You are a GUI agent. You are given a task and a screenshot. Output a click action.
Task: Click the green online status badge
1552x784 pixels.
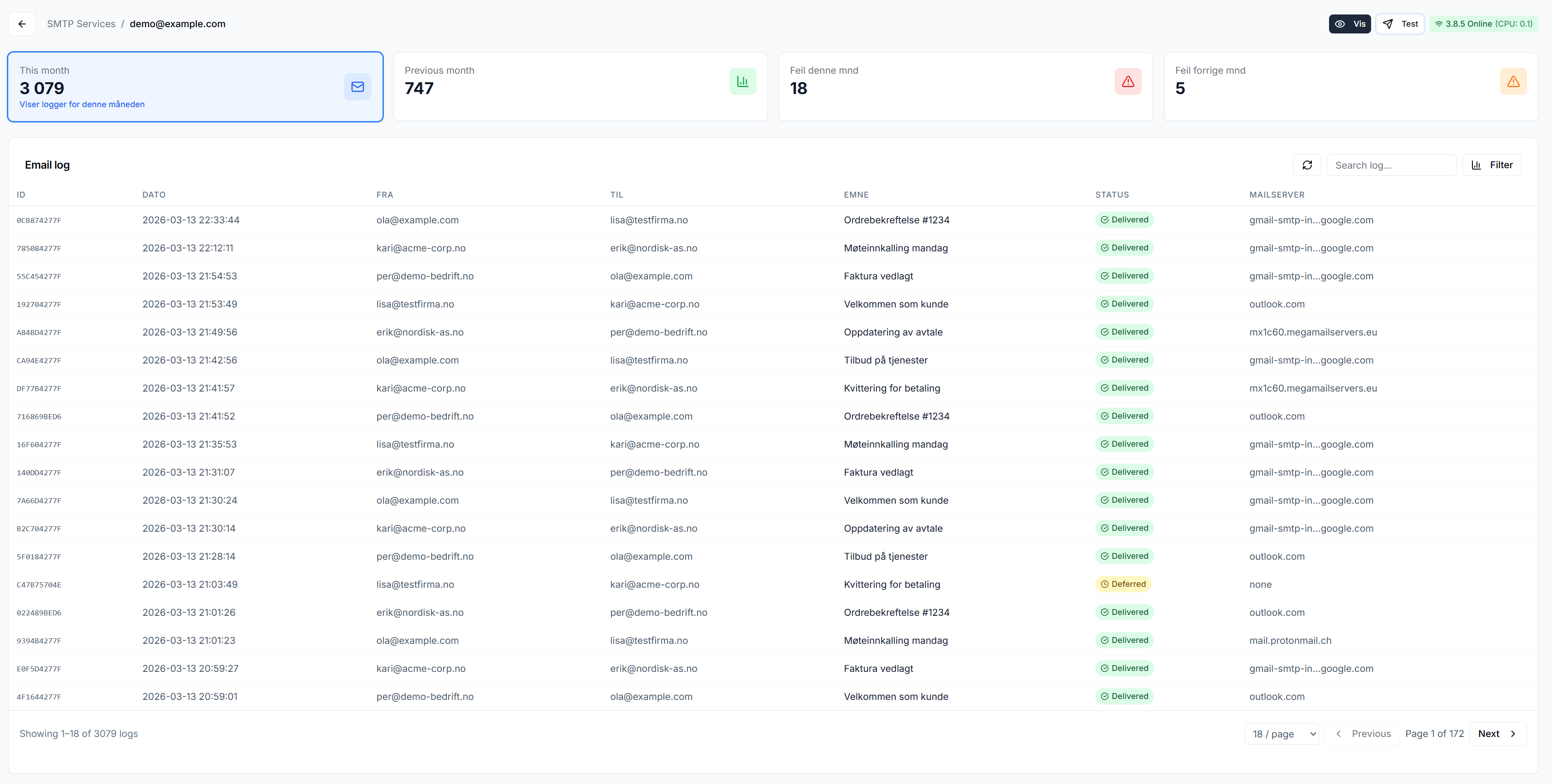pyautogui.click(x=1483, y=24)
